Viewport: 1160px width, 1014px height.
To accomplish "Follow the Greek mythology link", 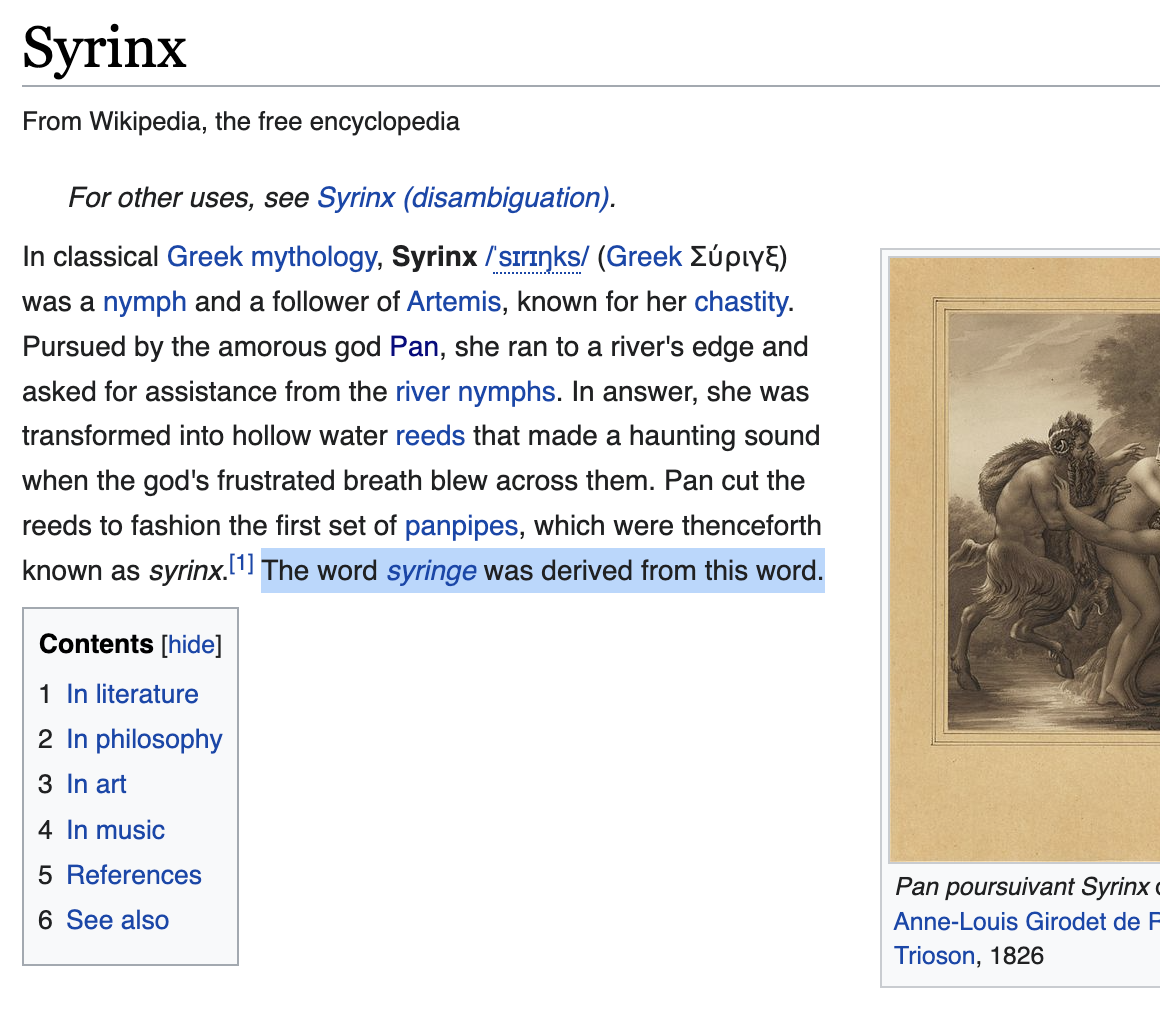I will 272,257.
